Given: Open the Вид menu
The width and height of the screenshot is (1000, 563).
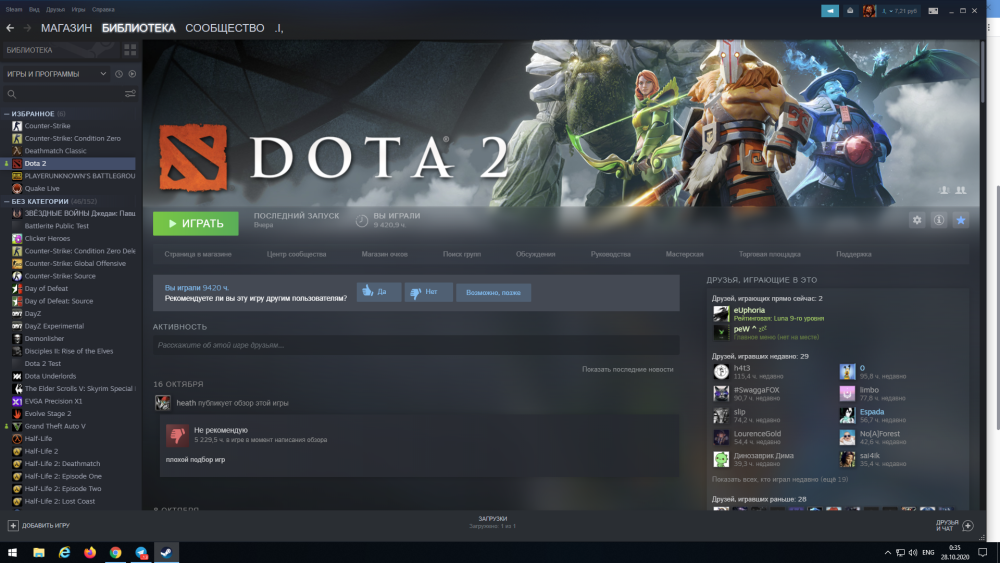Looking at the screenshot, I should pyautogui.click(x=34, y=10).
